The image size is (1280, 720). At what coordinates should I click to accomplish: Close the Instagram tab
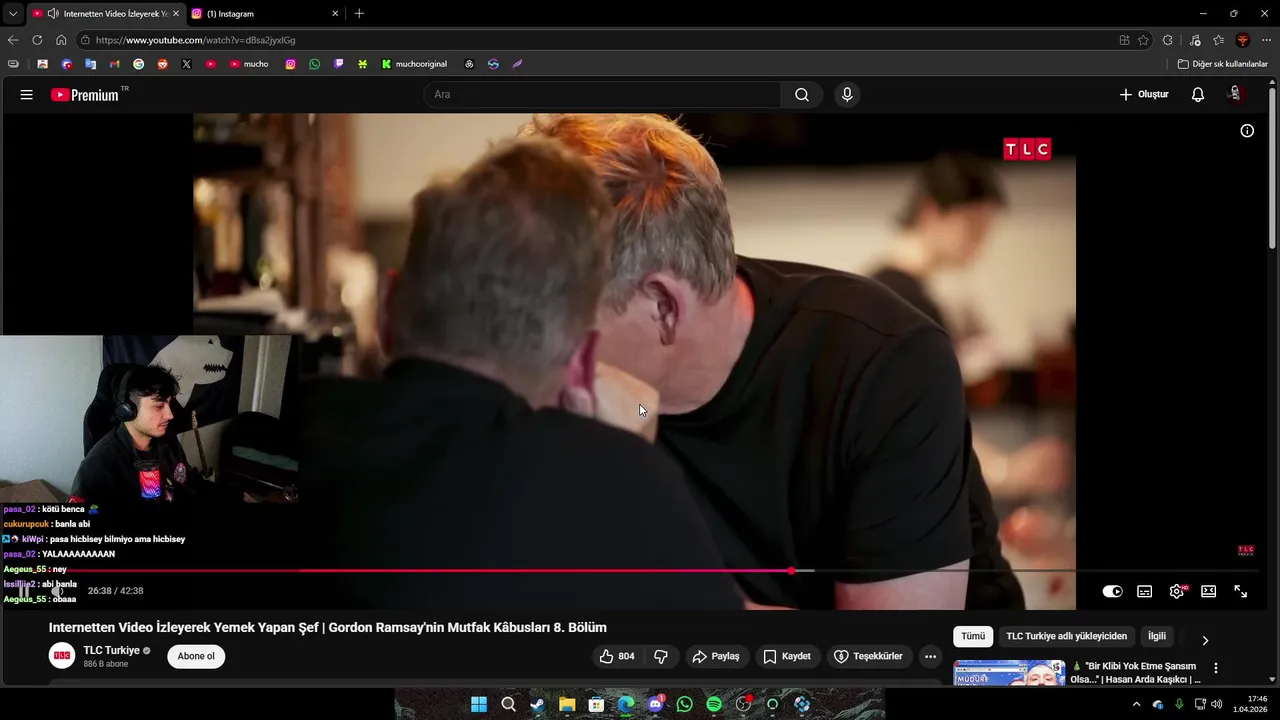(x=335, y=14)
